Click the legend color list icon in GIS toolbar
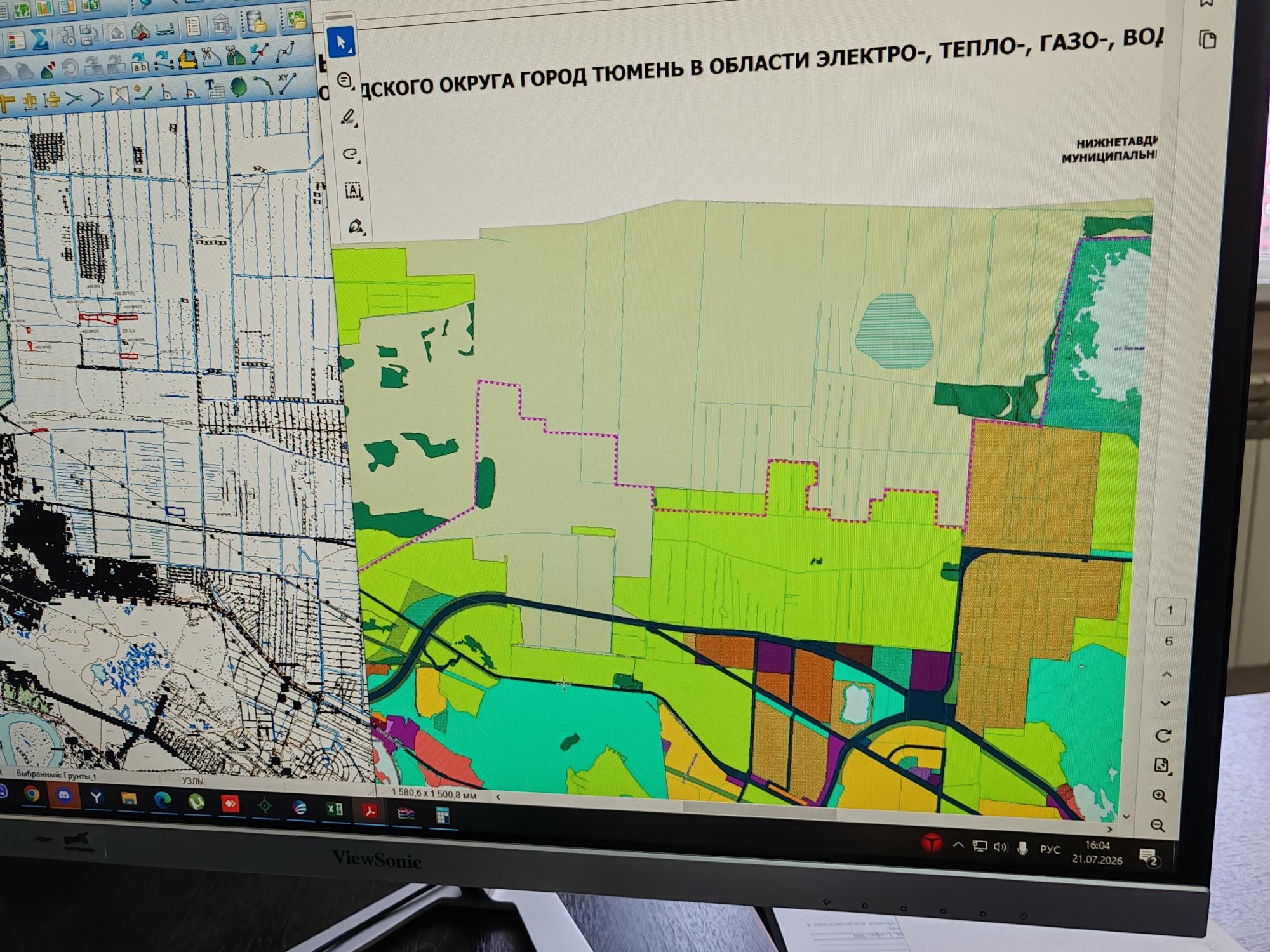This screenshot has width=1270, height=952. (x=16, y=42)
